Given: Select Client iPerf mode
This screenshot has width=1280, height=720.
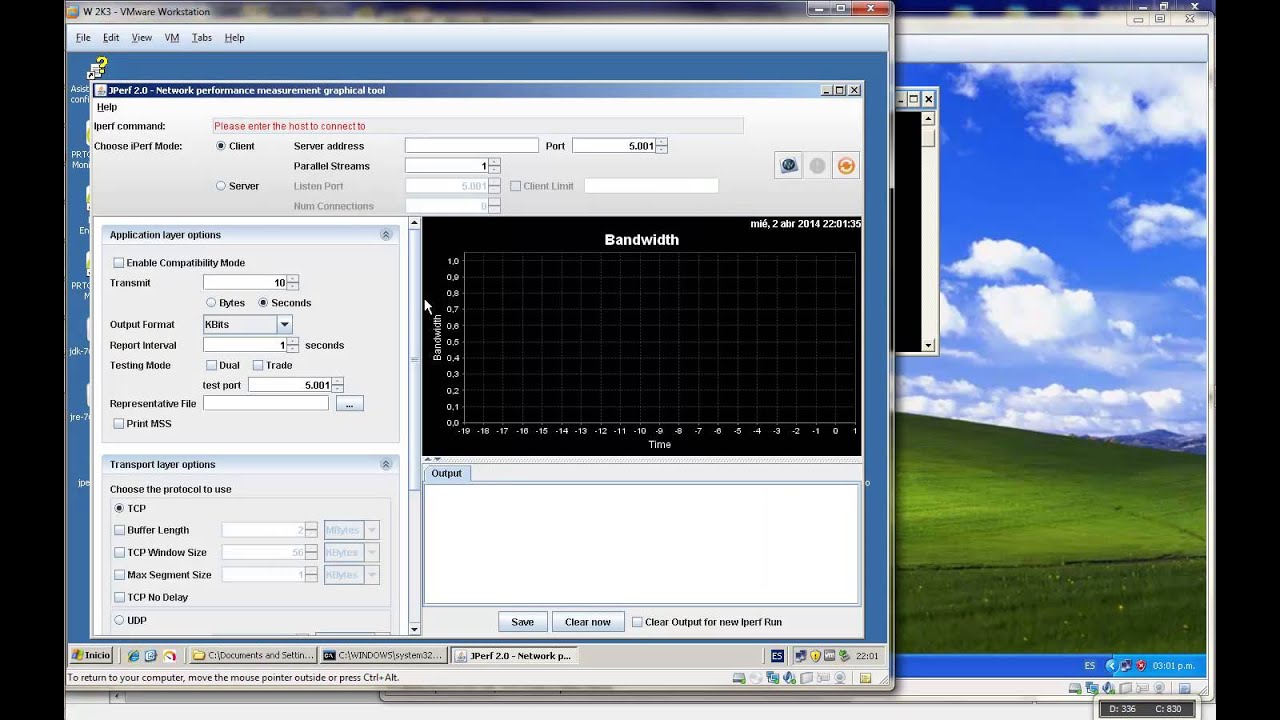Looking at the screenshot, I should pyautogui.click(x=221, y=146).
